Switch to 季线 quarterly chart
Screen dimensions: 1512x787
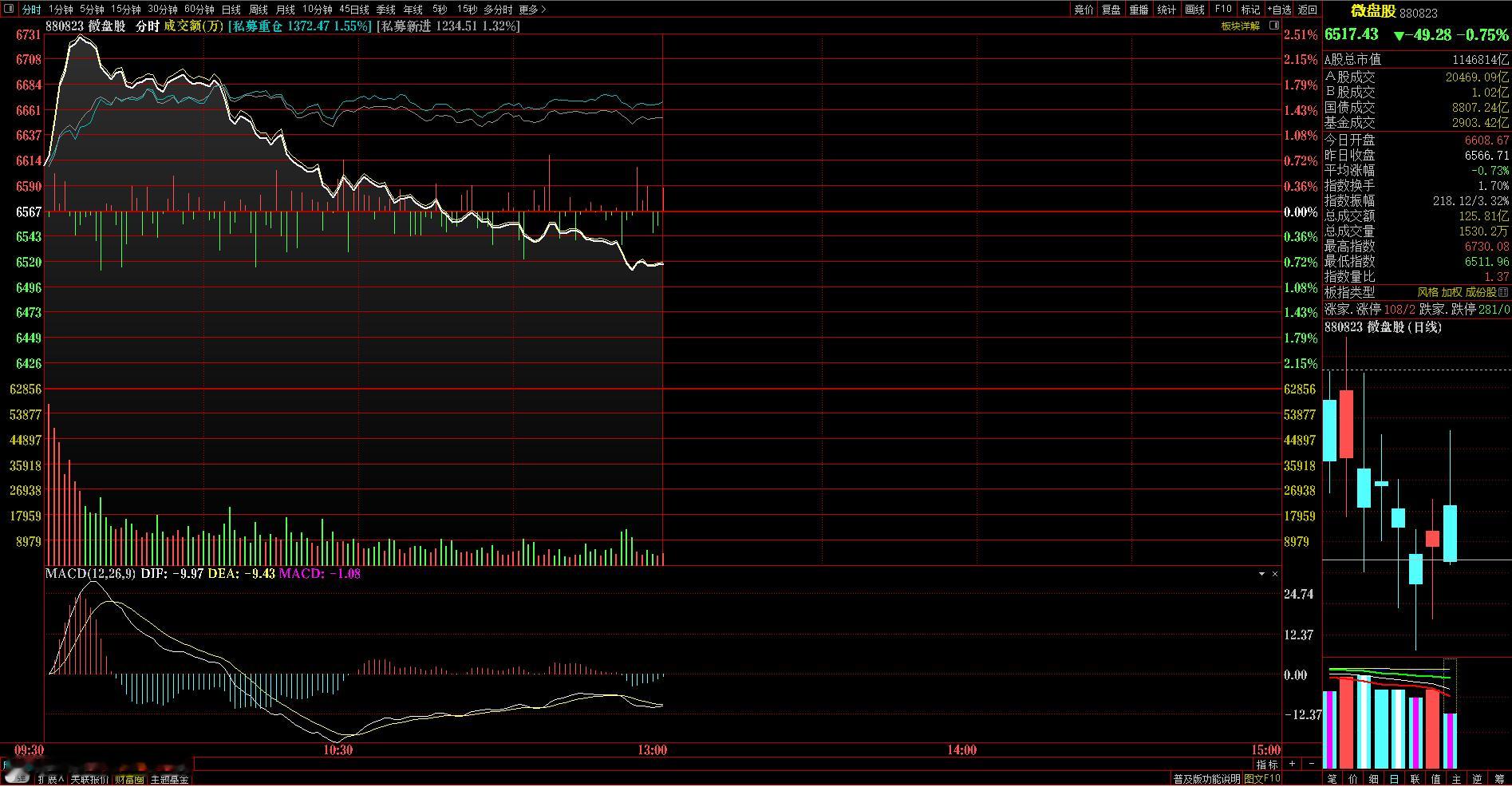pyautogui.click(x=385, y=10)
